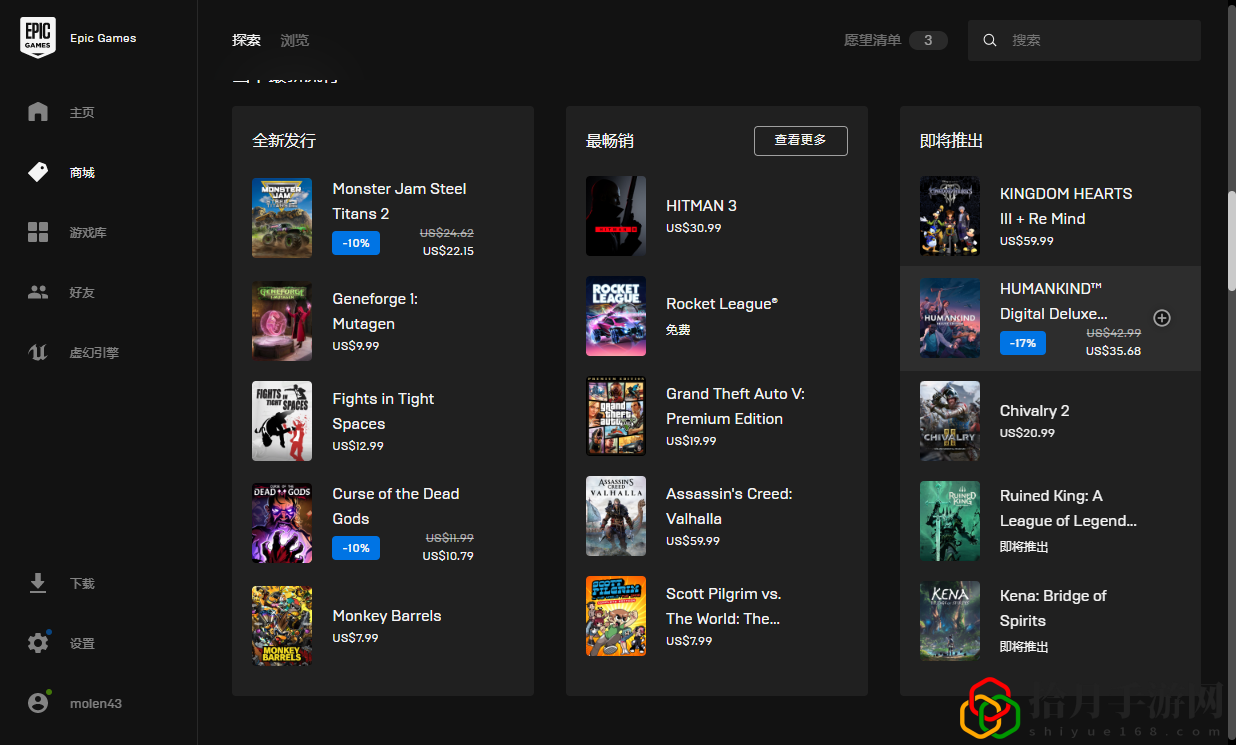The height and width of the screenshot is (745, 1236).
Task: Click the Monkey Barrels cover thumbnail
Action: (x=282, y=625)
